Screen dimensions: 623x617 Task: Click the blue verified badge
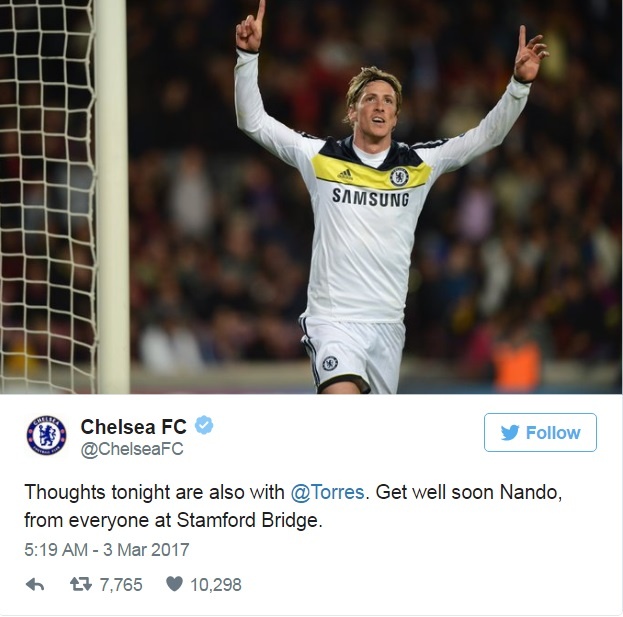[x=204, y=425]
